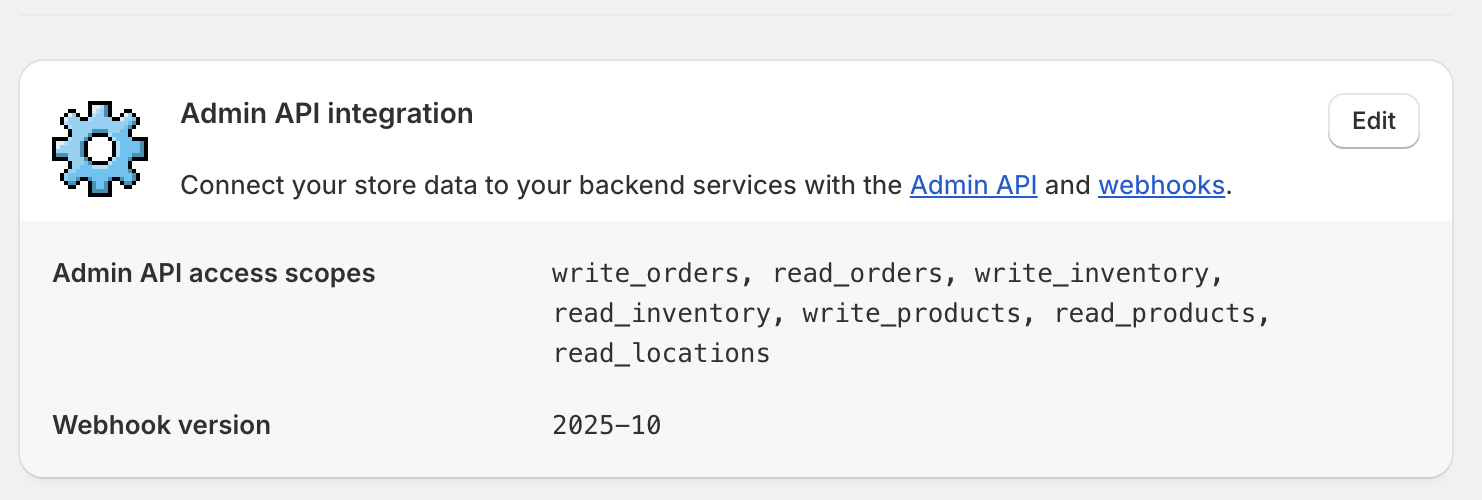Select the read_inventory scope text
Image resolution: width=1482 pixels, height=500 pixels.
(x=662, y=313)
